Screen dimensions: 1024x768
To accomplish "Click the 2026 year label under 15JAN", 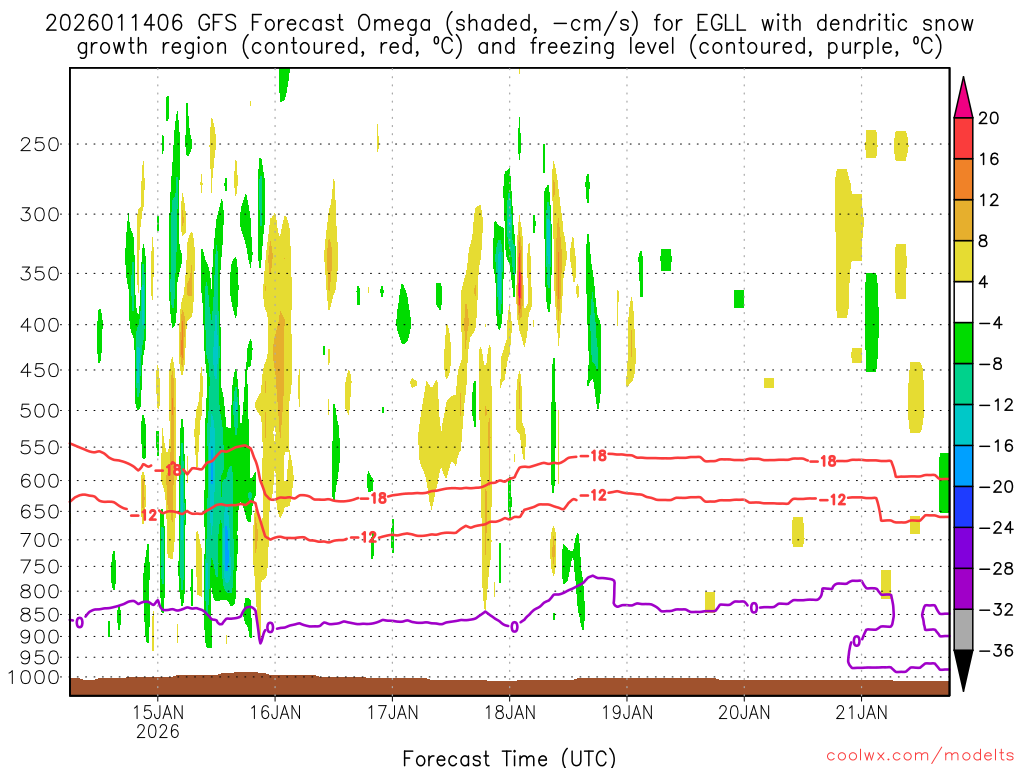I will click(x=157, y=731).
